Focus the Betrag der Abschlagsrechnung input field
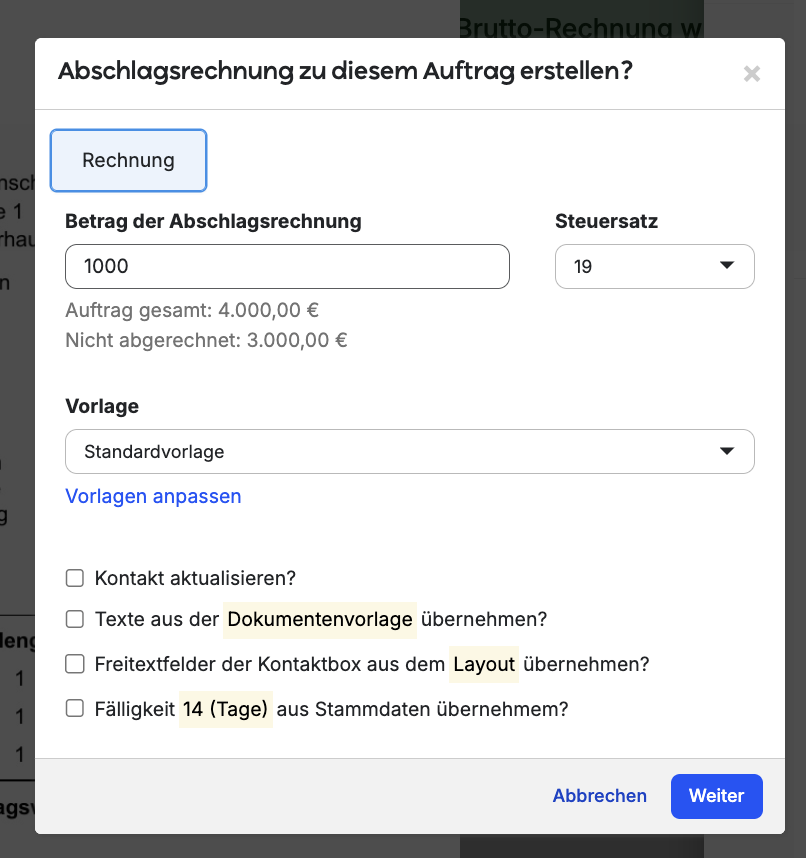Screen dimensions: 806x858 coord(287,267)
